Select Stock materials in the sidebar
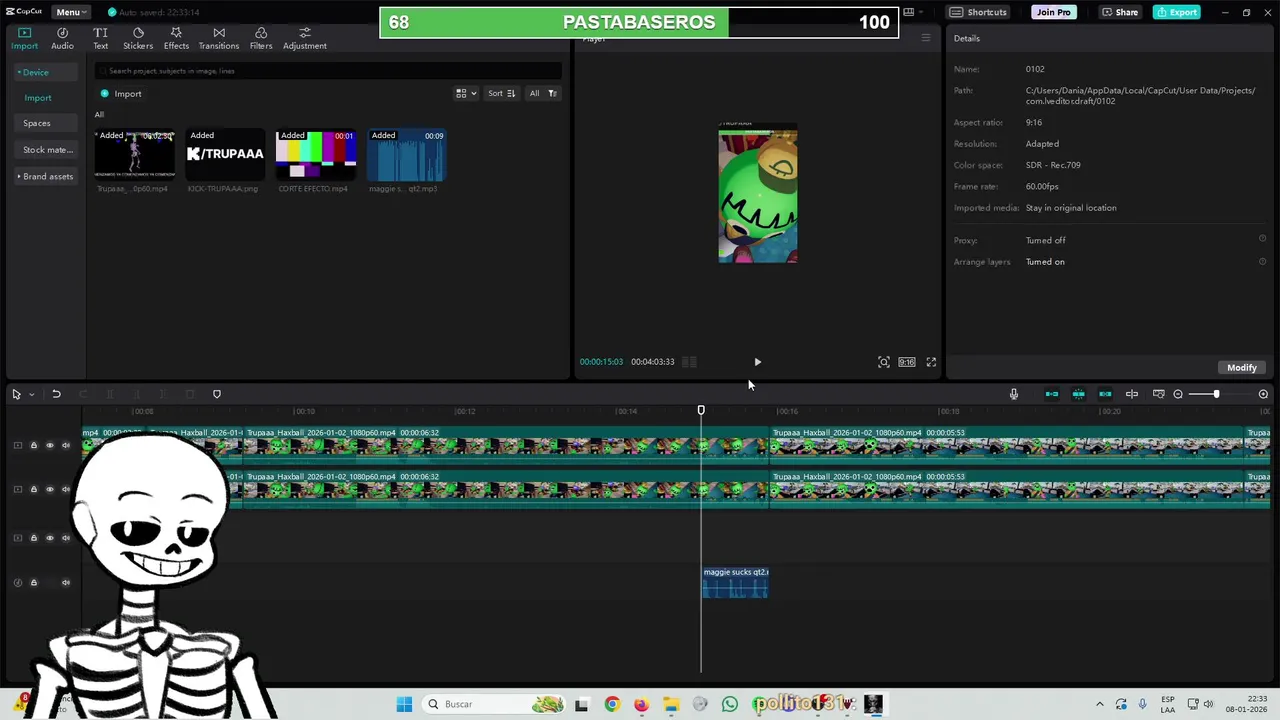 click(x=48, y=150)
